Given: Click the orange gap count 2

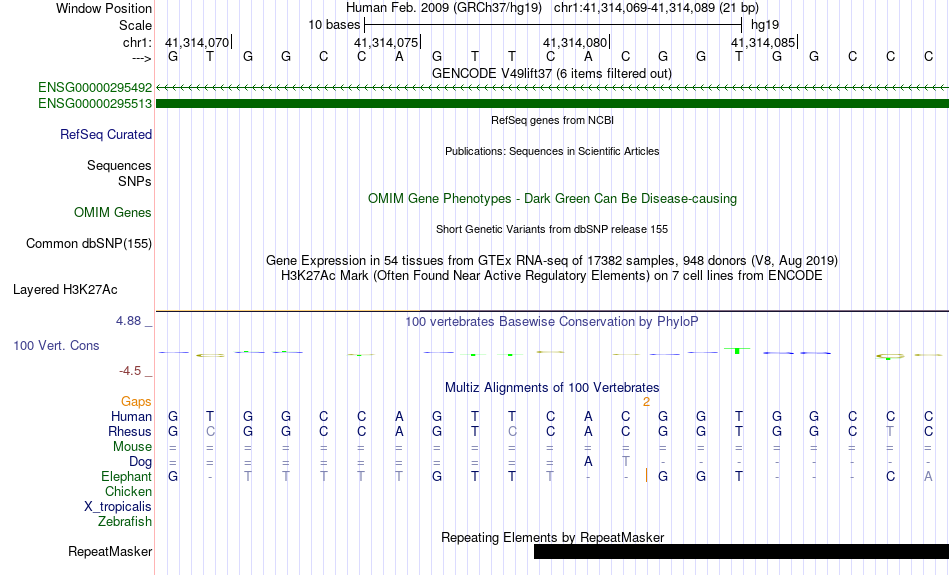Looking at the screenshot, I should pyautogui.click(x=646, y=402).
